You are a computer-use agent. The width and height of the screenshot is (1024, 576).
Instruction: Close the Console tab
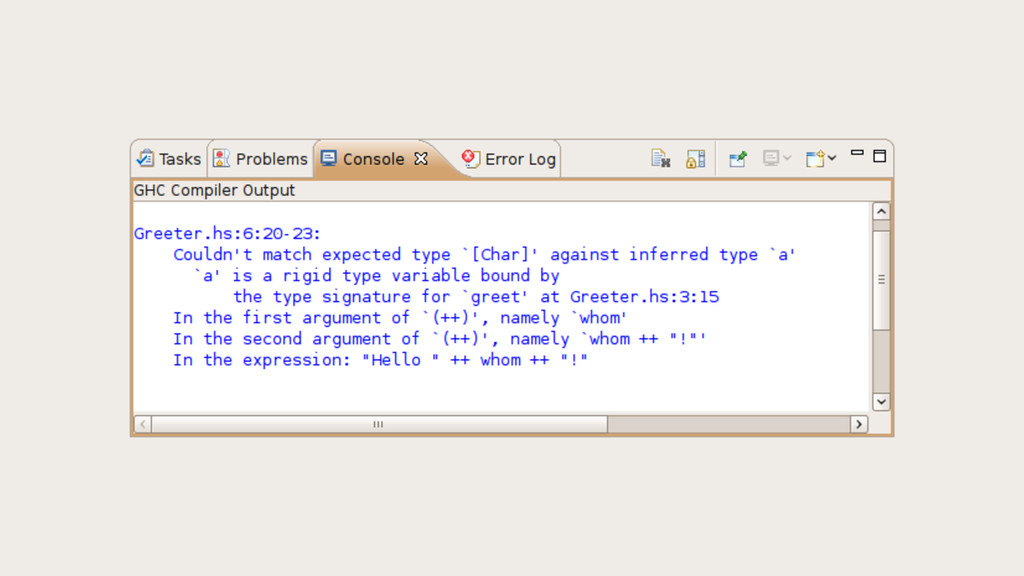[x=422, y=159]
